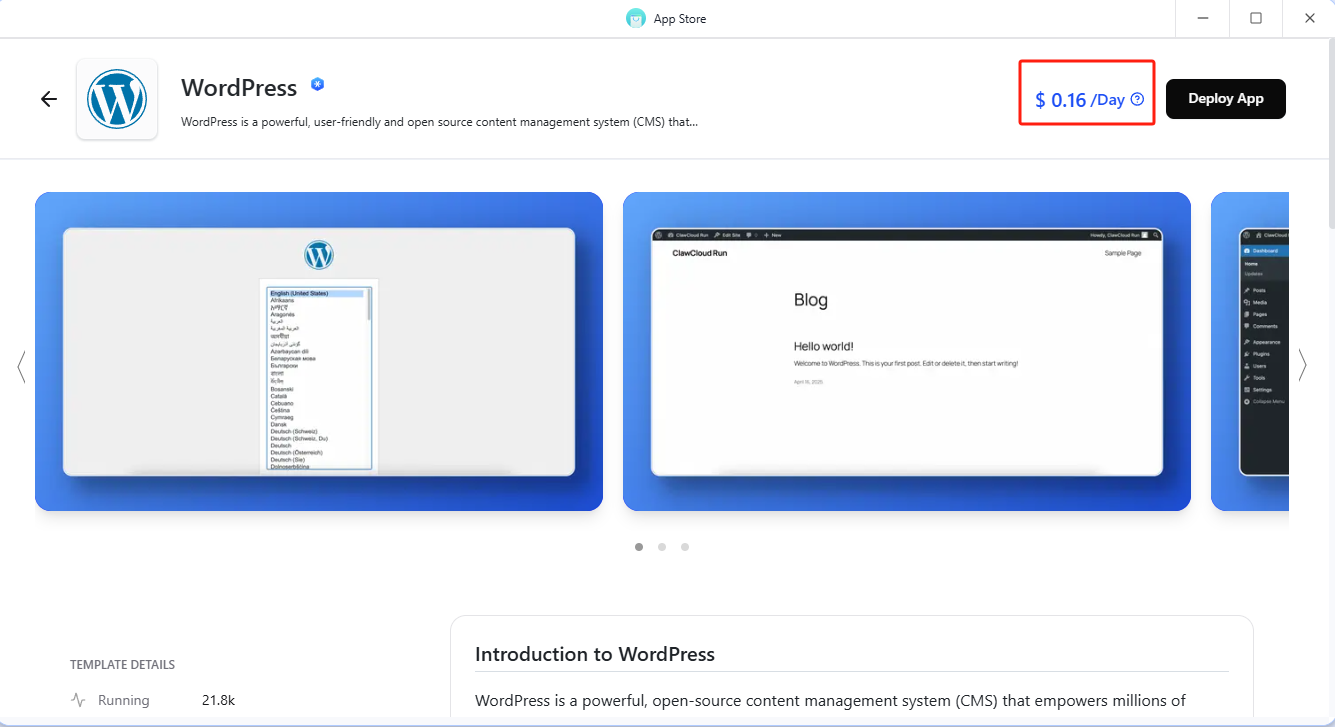Select the third carousel pagination dot
Image resolution: width=1335 pixels, height=727 pixels.
tap(685, 547)
